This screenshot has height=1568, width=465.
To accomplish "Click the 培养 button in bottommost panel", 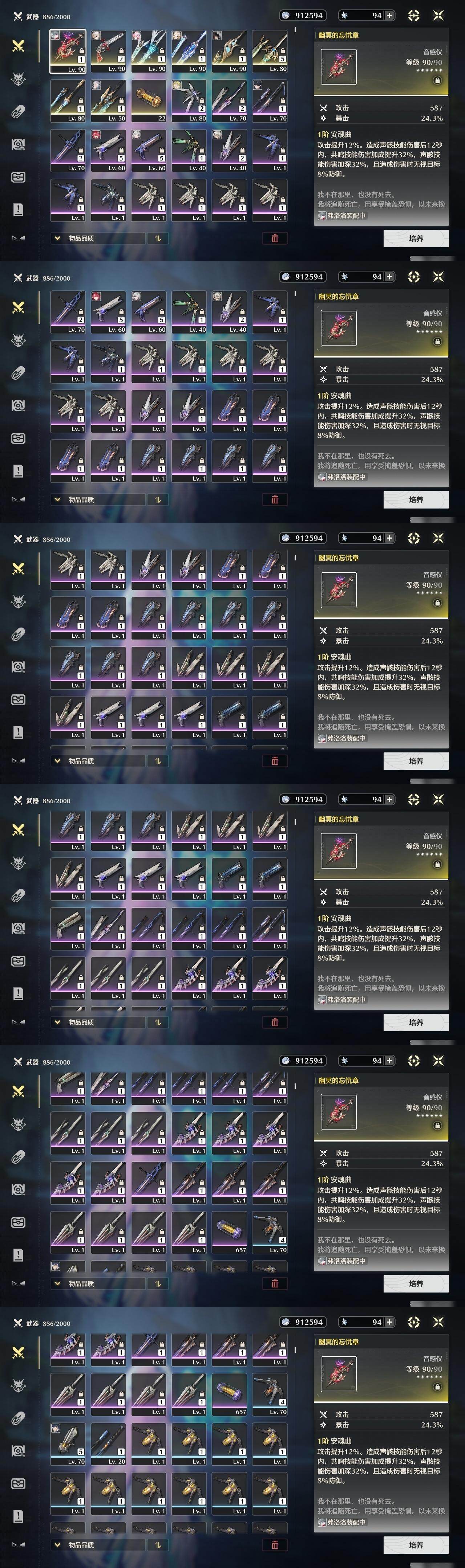I will tap(416, 1544).
